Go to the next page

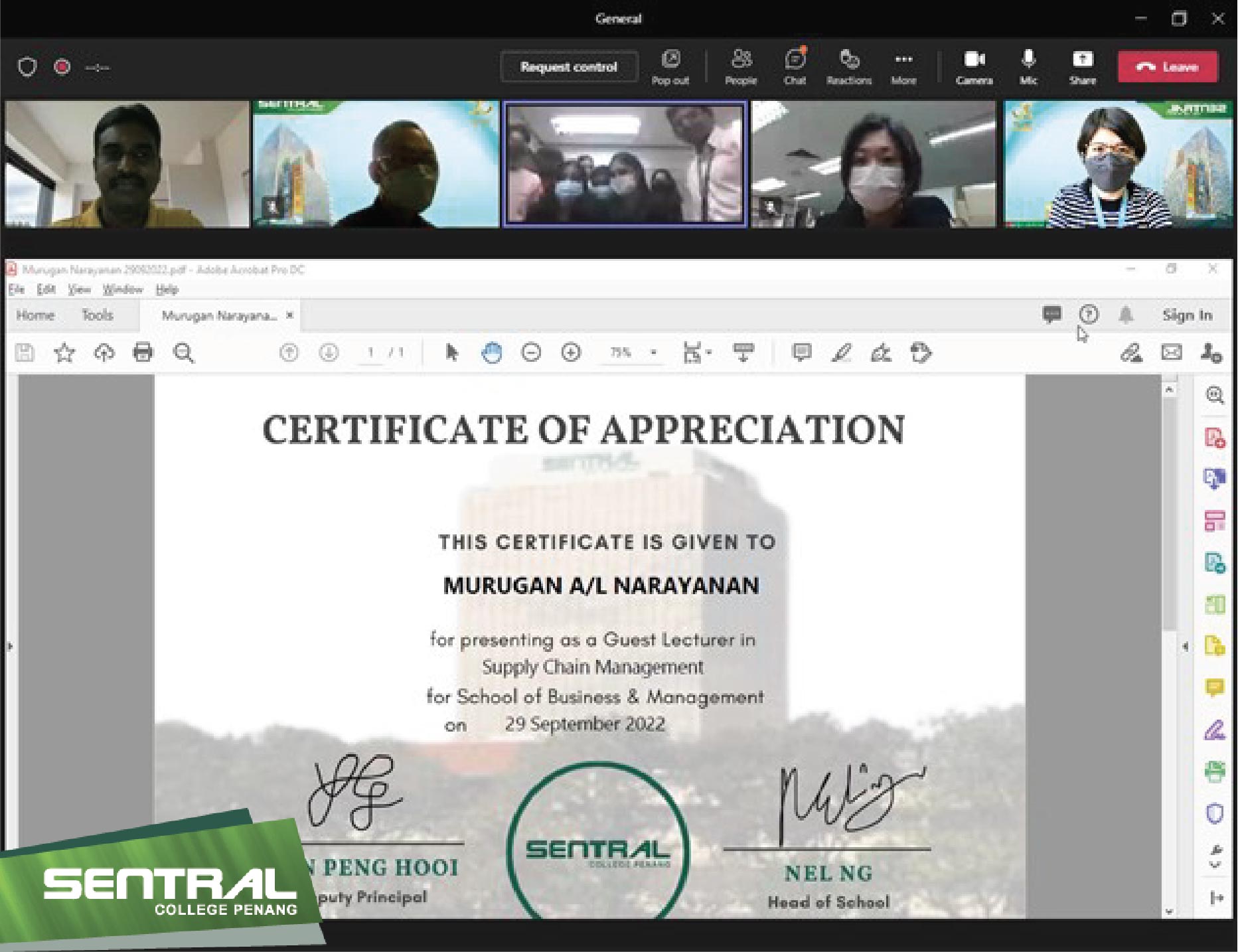tap(329, 353)
